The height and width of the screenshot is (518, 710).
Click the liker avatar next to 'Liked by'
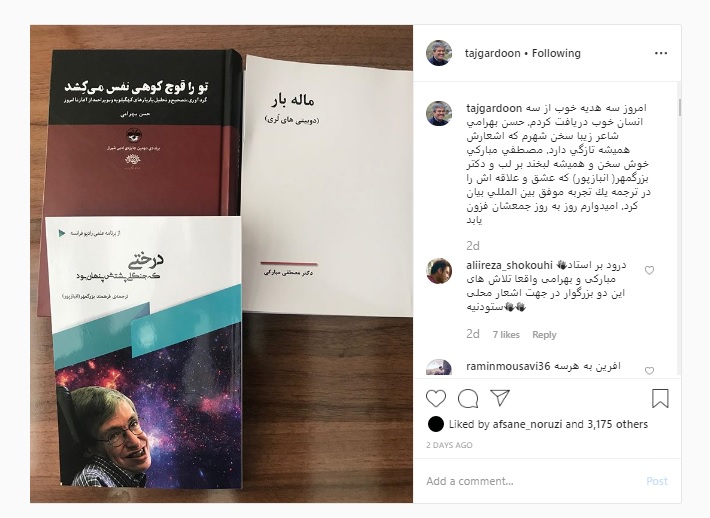(436, 424)
